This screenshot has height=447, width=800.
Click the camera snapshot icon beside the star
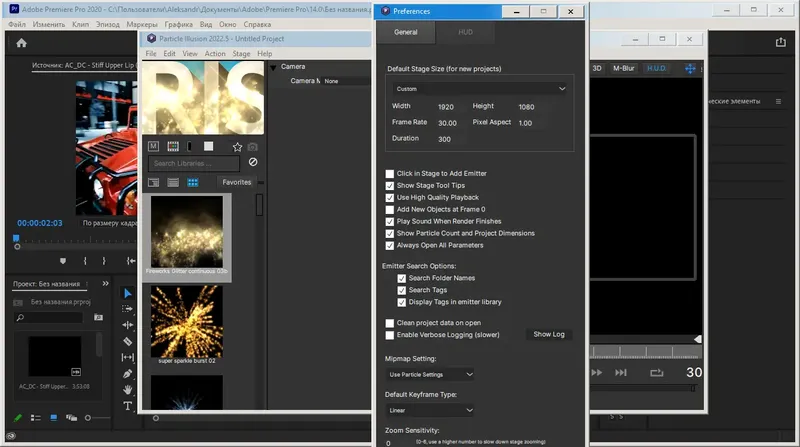[253, 146]
